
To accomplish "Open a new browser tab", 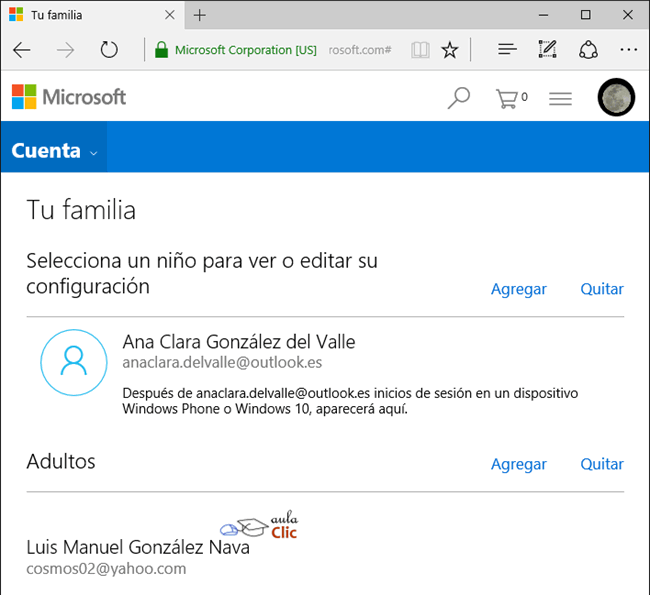I will coord(200,15).
